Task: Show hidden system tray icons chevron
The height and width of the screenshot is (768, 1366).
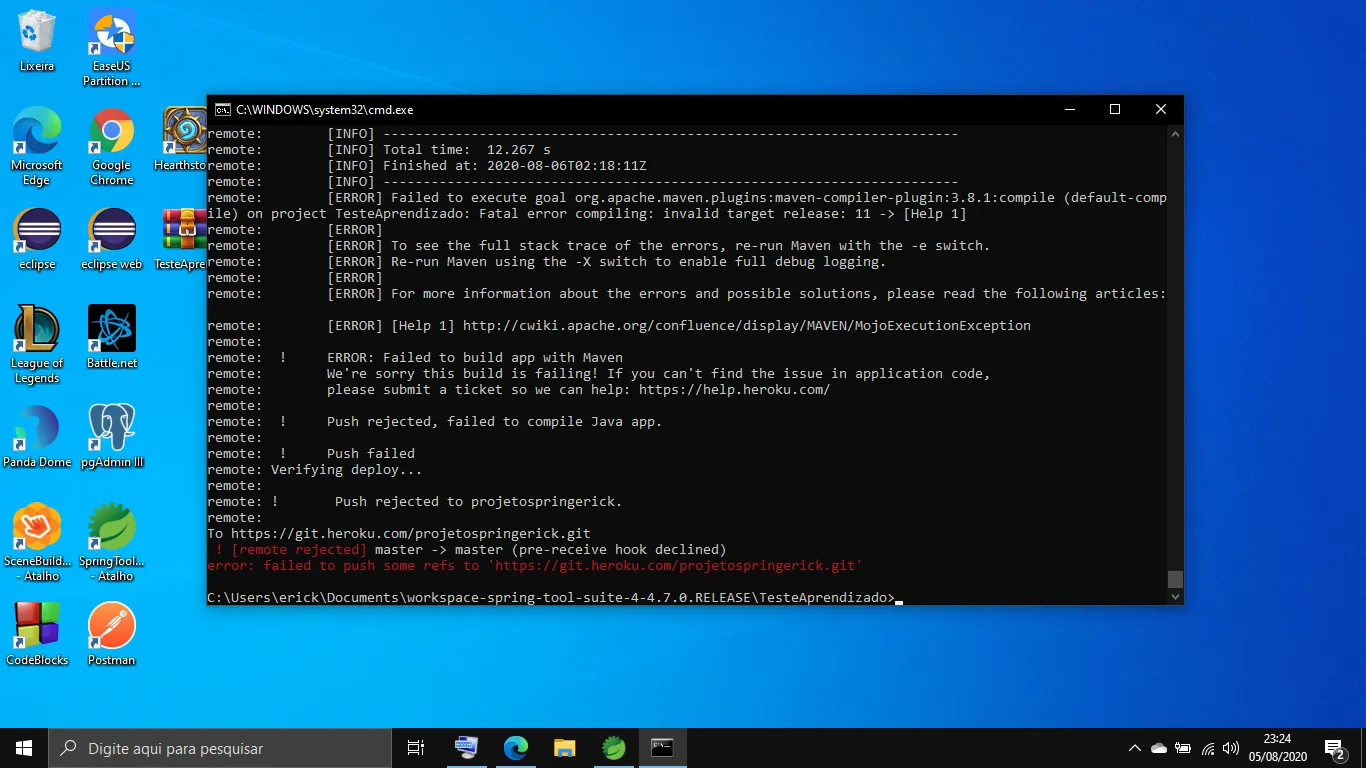Action: click(1134, 748)
